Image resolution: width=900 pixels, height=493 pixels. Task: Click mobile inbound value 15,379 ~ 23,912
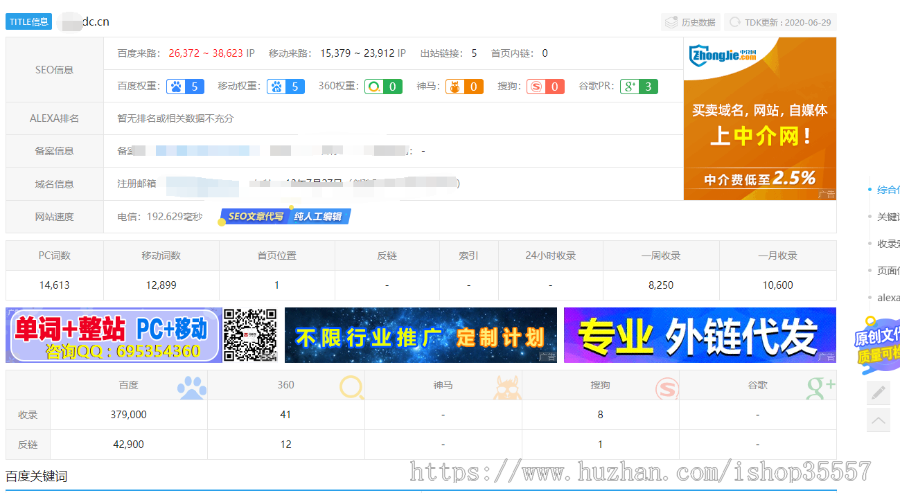tap(358, 53)
